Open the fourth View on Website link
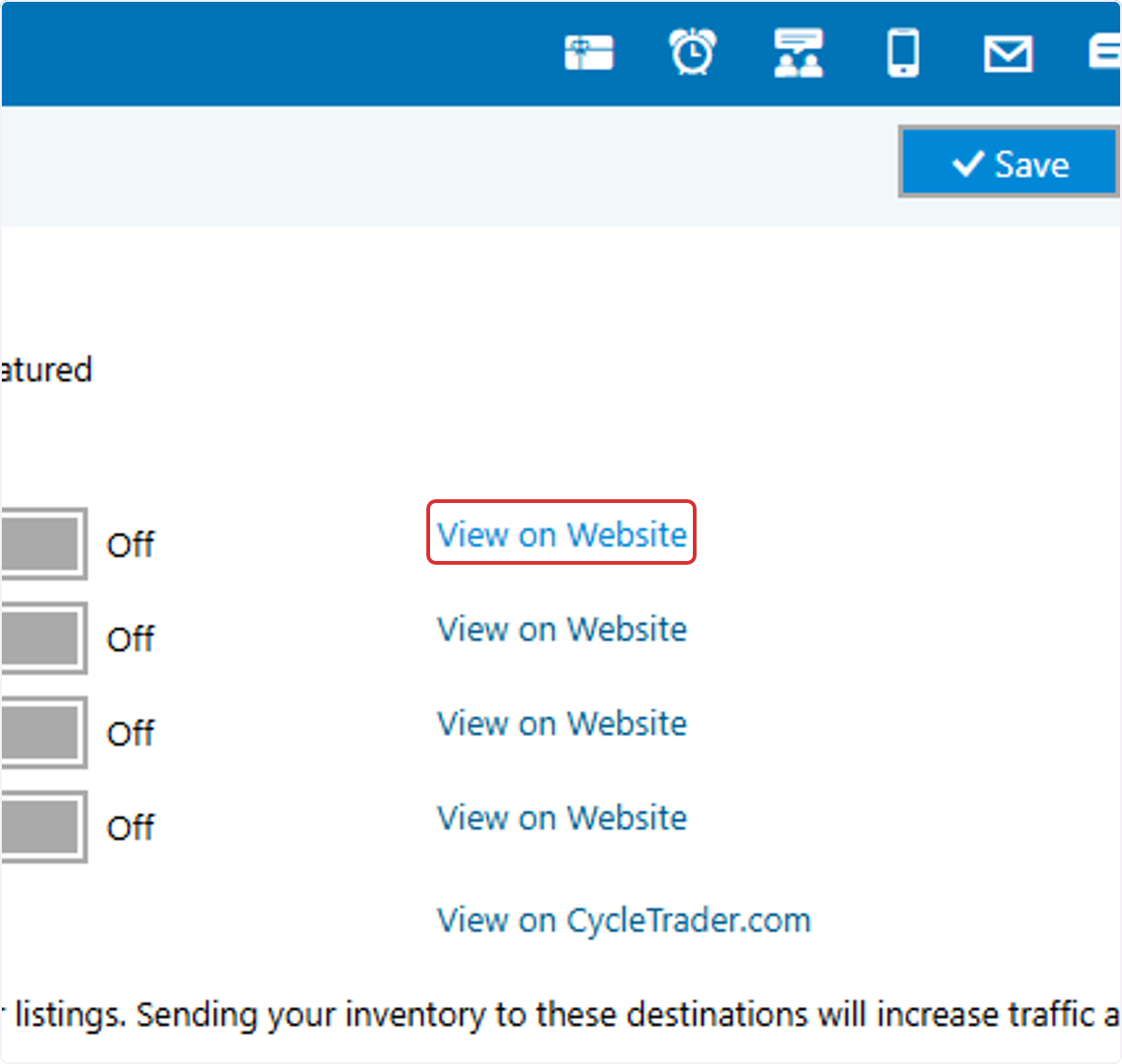 562,817
